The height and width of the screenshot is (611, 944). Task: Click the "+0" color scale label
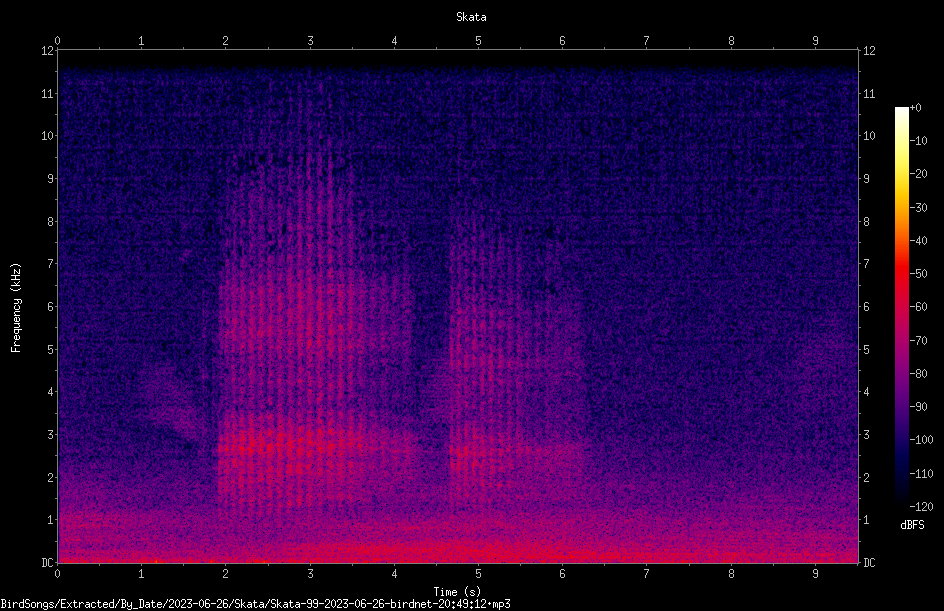click(915, 108)
